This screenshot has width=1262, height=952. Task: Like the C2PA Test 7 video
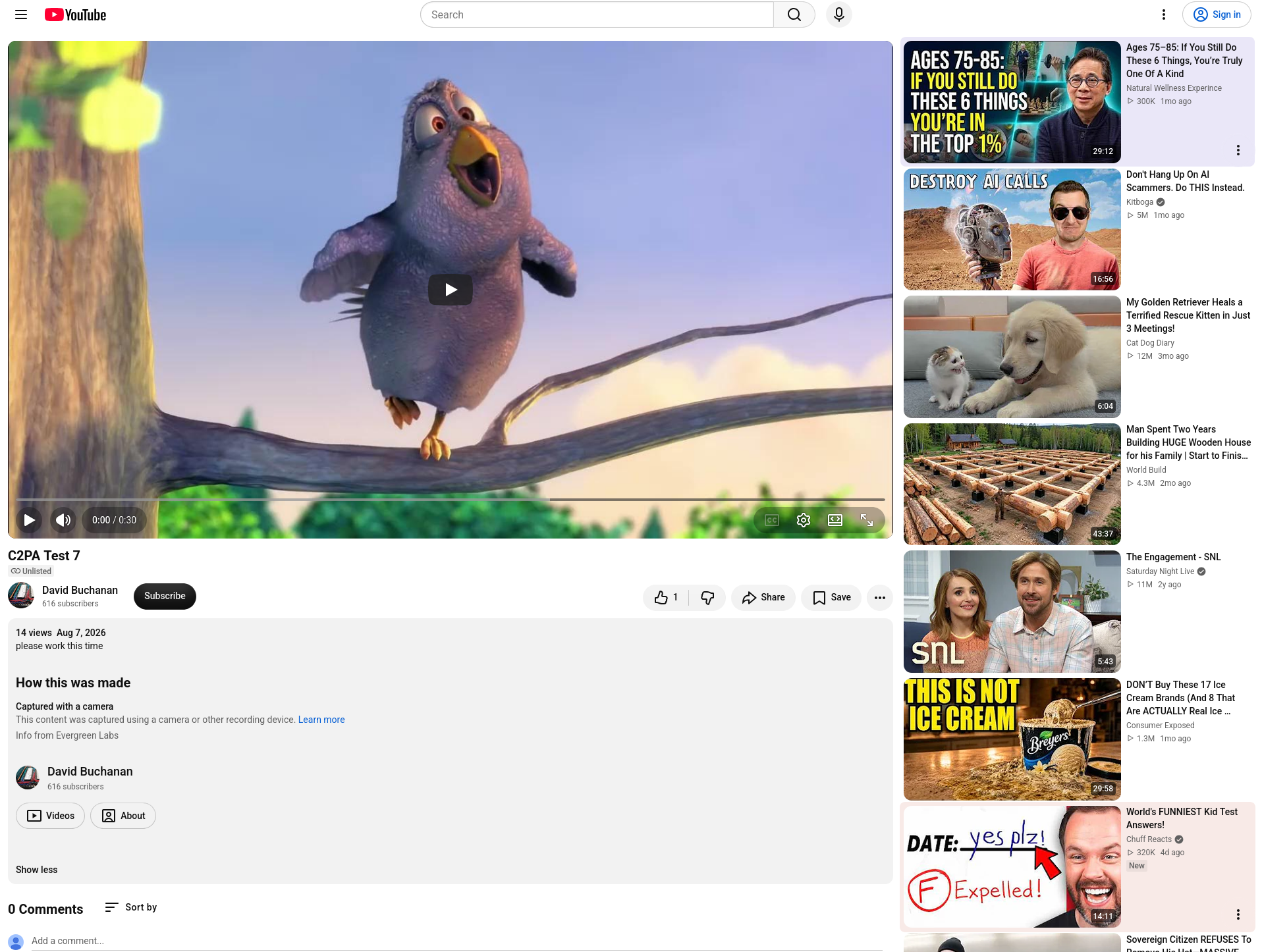click(x=666, y=597)
